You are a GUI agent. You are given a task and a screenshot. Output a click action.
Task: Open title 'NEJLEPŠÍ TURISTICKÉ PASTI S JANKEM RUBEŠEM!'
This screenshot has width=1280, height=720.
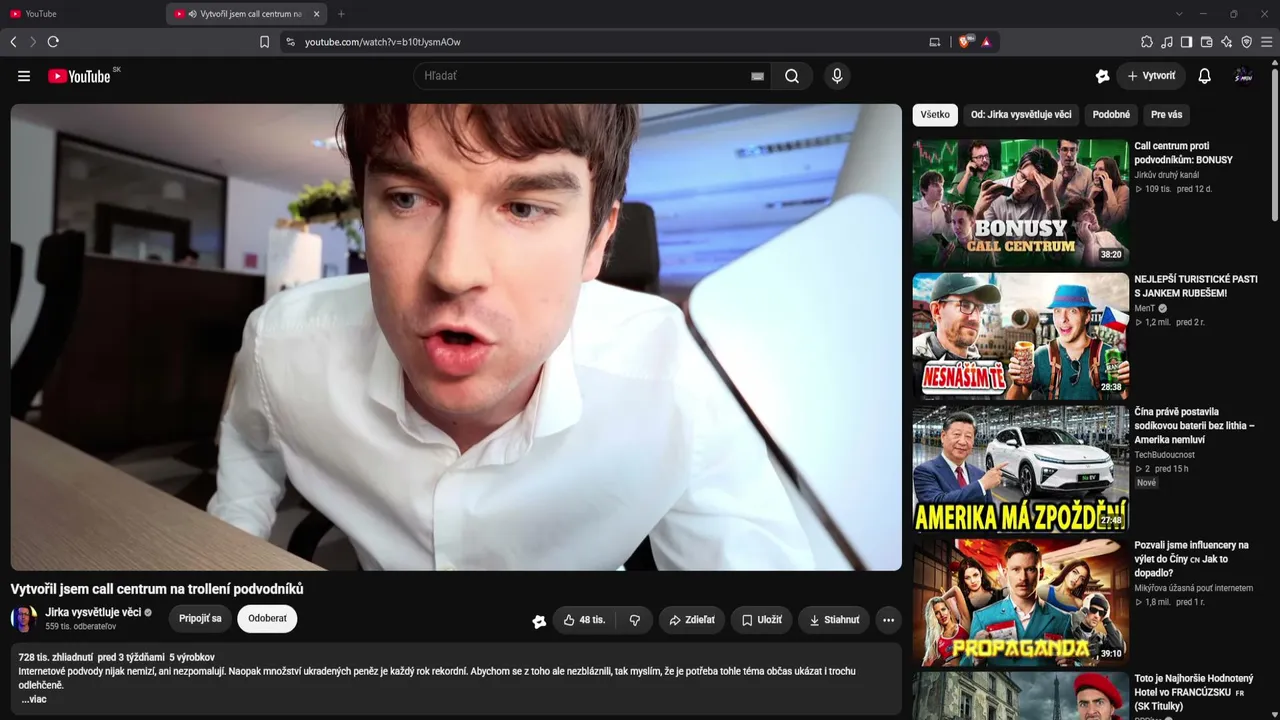[1196, 286]
